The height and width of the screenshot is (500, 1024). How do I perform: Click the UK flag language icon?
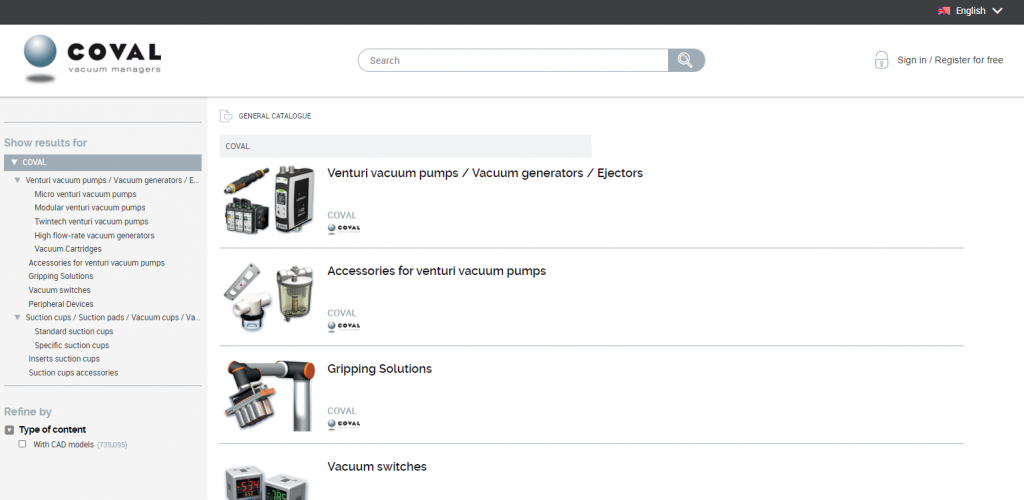point(943,11)
